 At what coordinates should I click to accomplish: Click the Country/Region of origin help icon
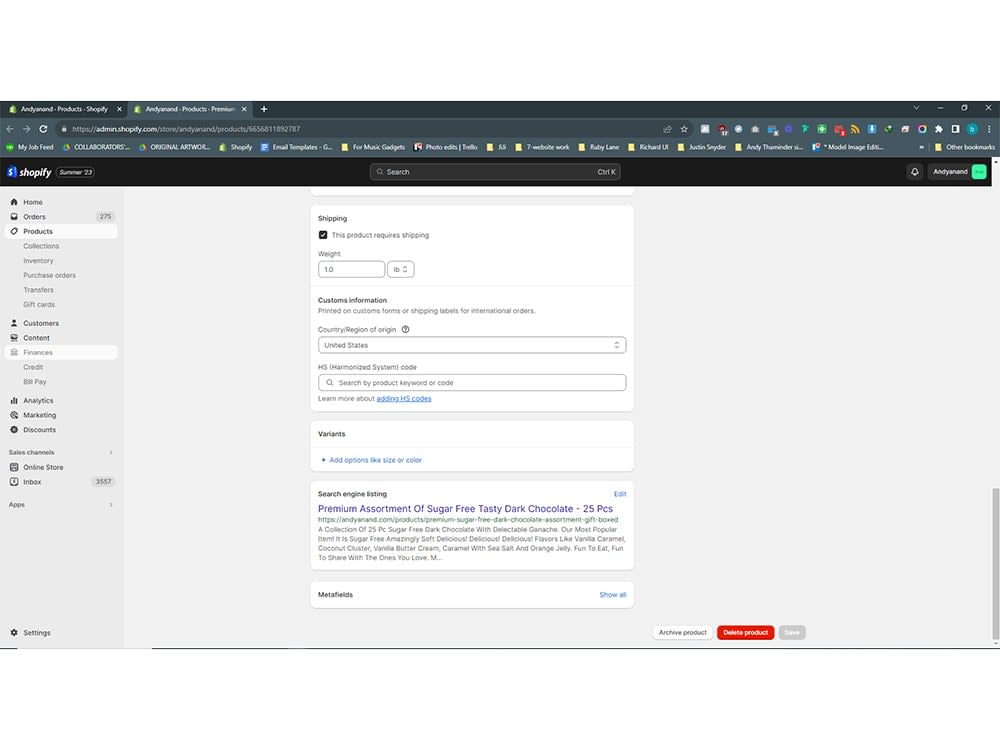pos(405,330)
